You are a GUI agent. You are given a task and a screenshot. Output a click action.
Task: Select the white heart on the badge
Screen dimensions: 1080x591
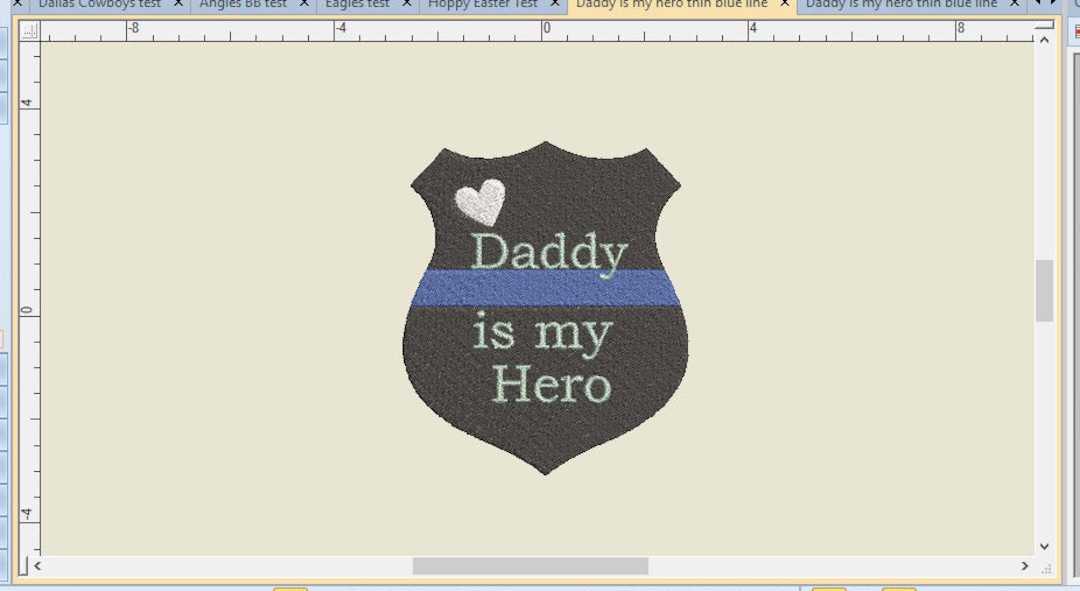tap(480, 200)
